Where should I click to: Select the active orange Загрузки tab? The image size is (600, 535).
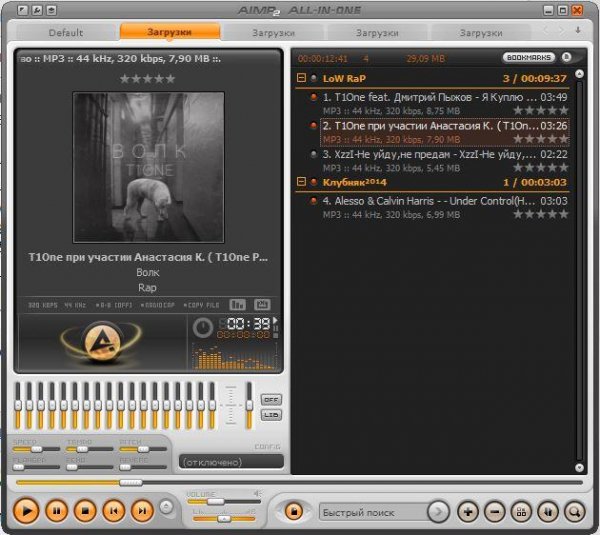[x=170, y=32]
